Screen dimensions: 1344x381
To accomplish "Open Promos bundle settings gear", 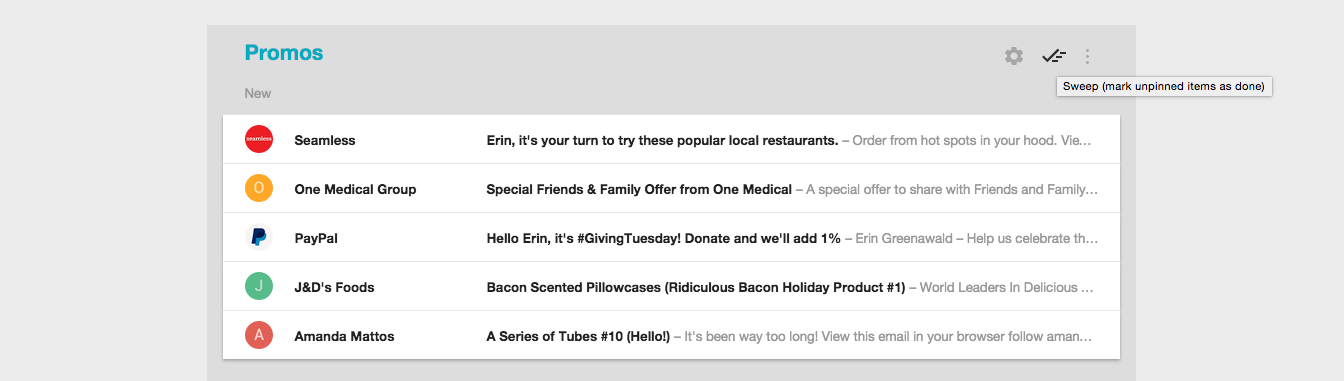I will pyautogui.click(x=1014, y=56).
